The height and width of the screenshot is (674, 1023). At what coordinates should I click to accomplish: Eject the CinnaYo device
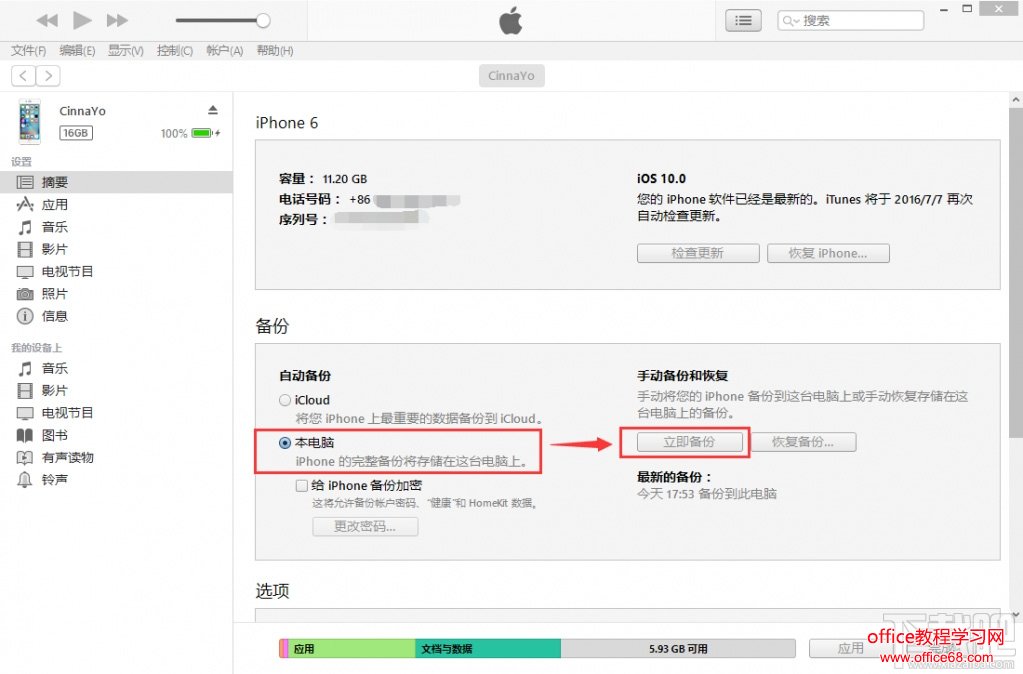213,110
